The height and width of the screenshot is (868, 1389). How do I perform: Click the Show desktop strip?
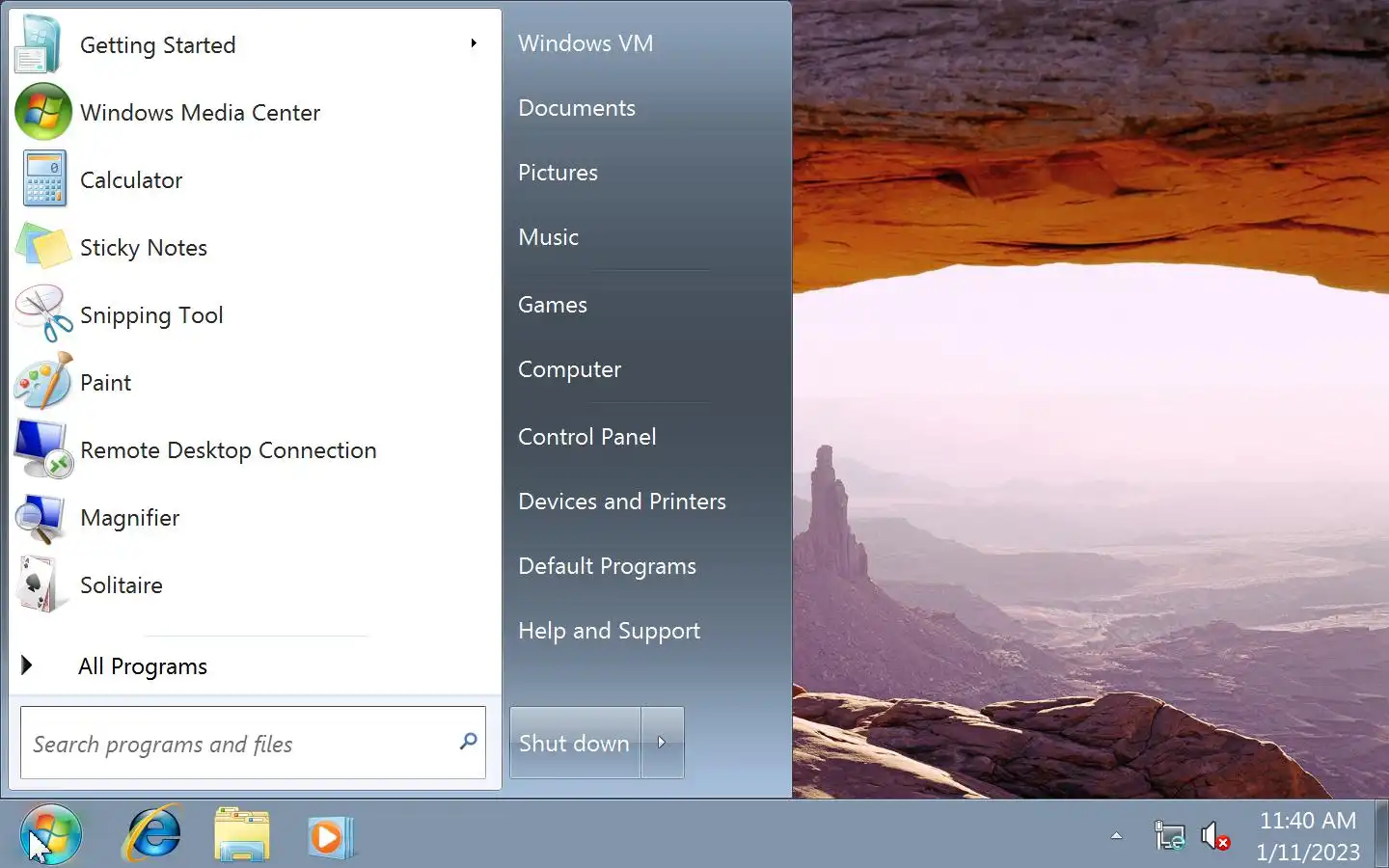point(1381,834)
